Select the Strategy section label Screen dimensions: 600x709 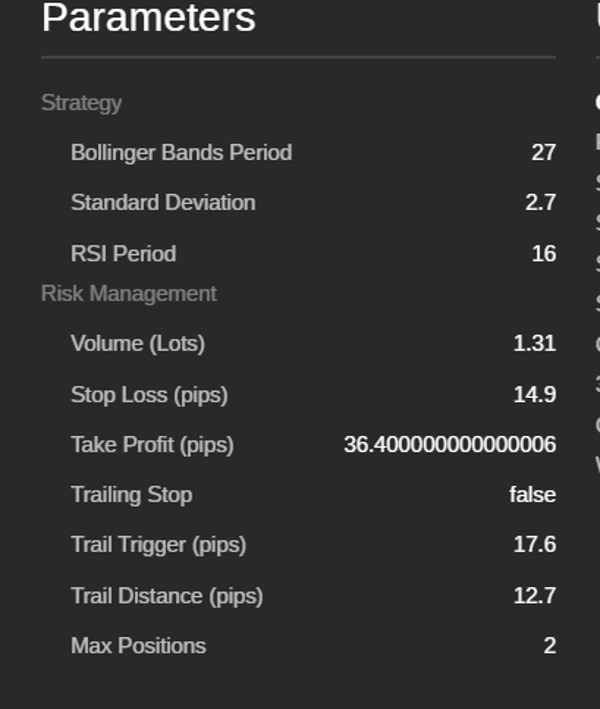tap(81, 103)
